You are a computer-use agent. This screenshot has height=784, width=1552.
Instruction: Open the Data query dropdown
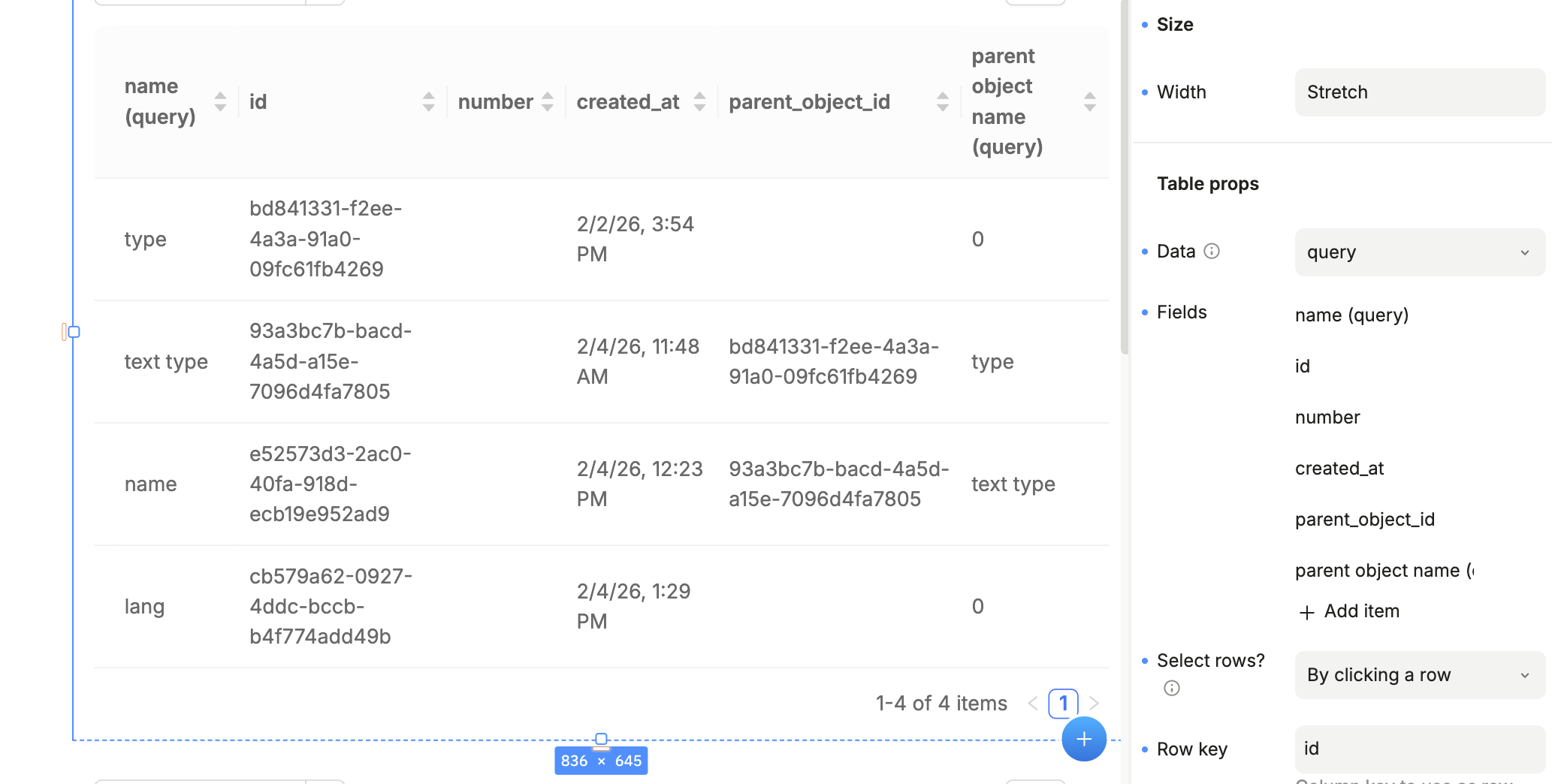pyautogui.click(x=1420, y=252)
